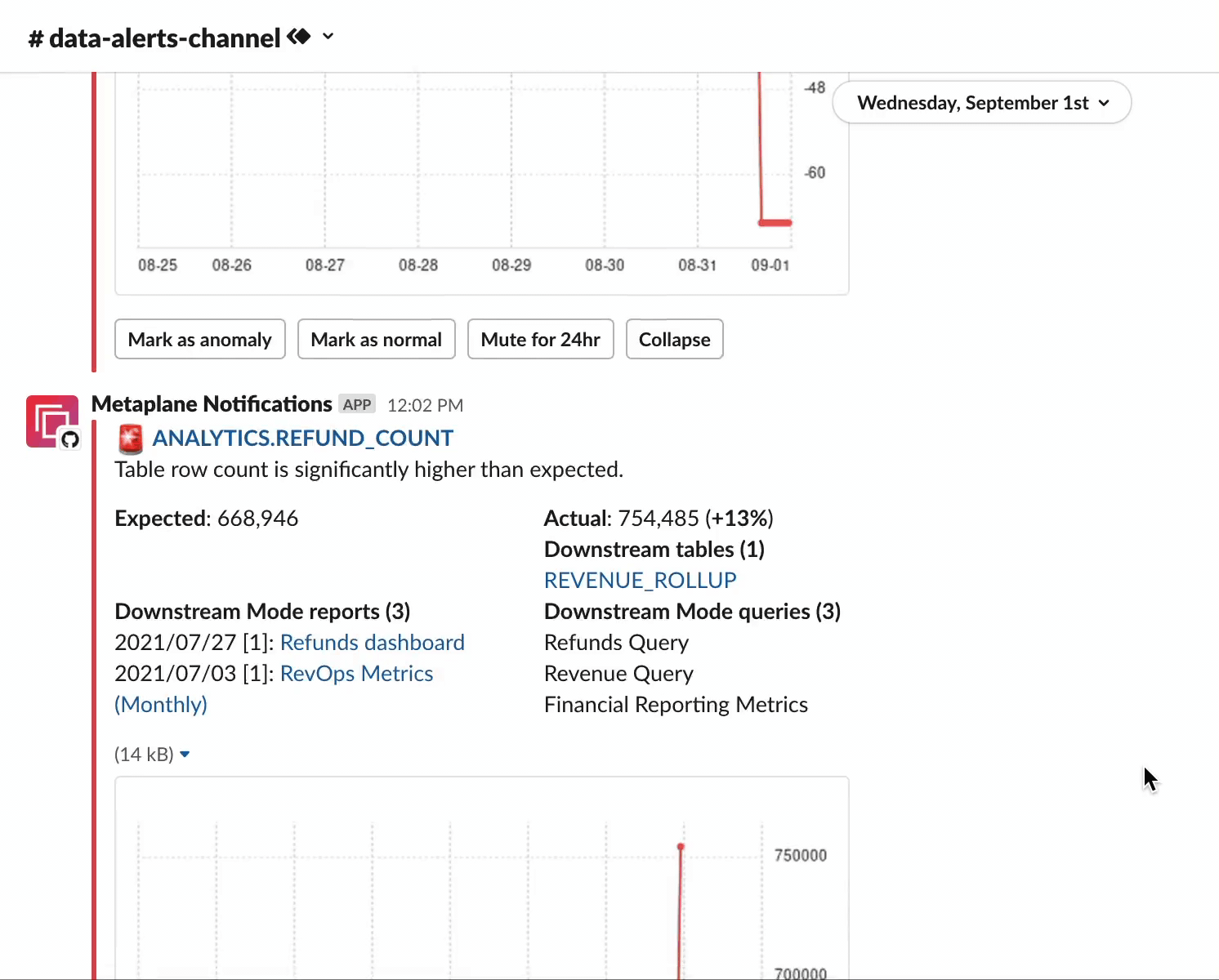The width and height of the screenshot is (1219, 980).
Task: Open the REVENUE_ROLLUP downstream table link
Action: (x=641, y=581)
